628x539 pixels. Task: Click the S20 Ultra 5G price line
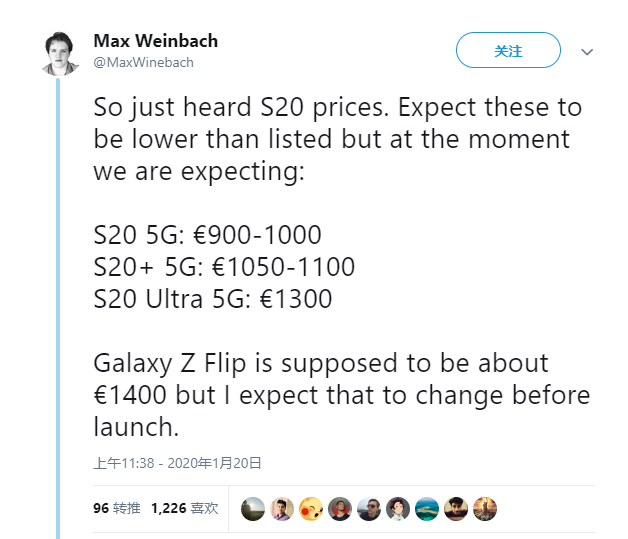click(x=213, y=299)
